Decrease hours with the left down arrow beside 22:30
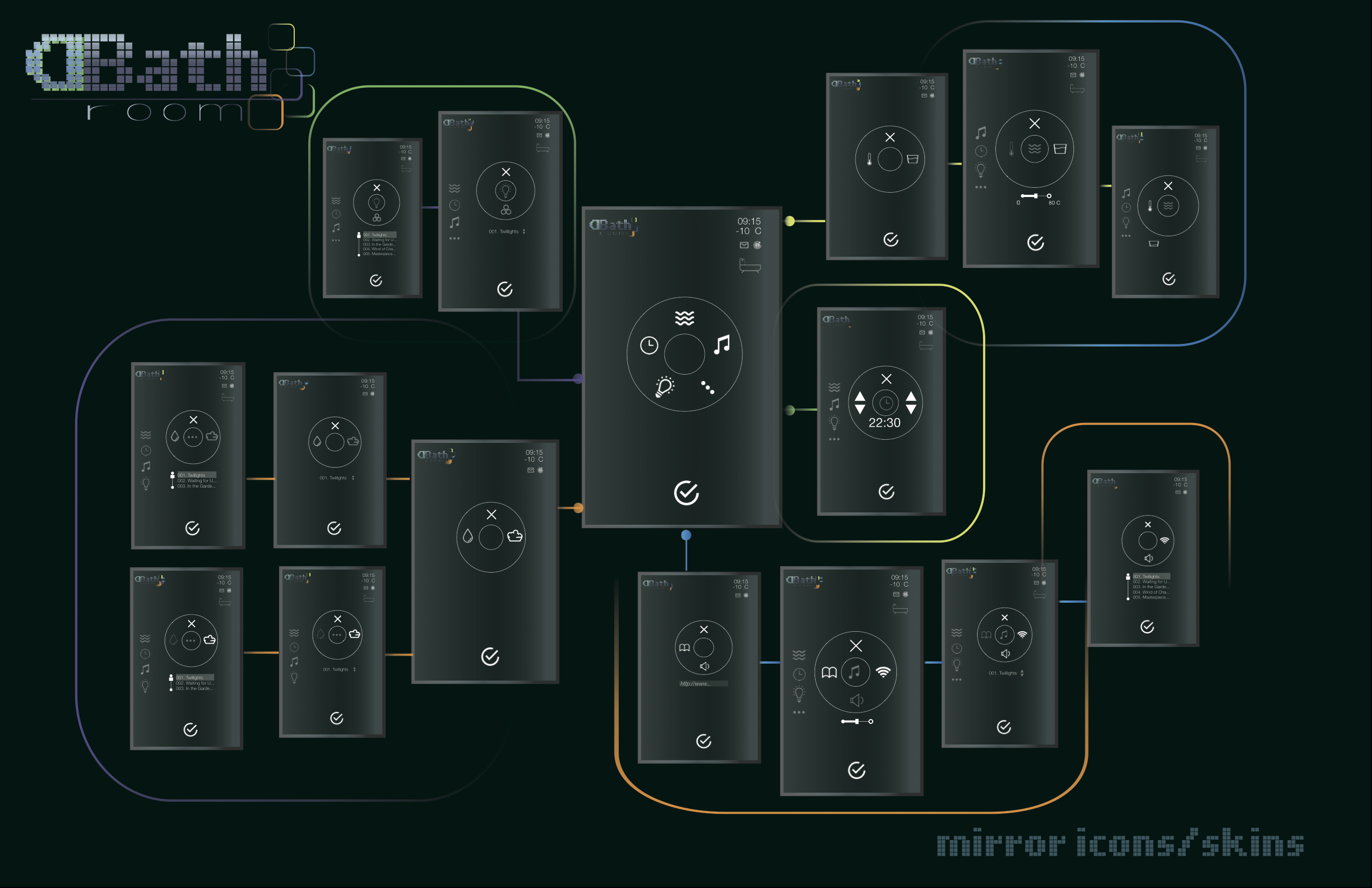 pos(860,409)
